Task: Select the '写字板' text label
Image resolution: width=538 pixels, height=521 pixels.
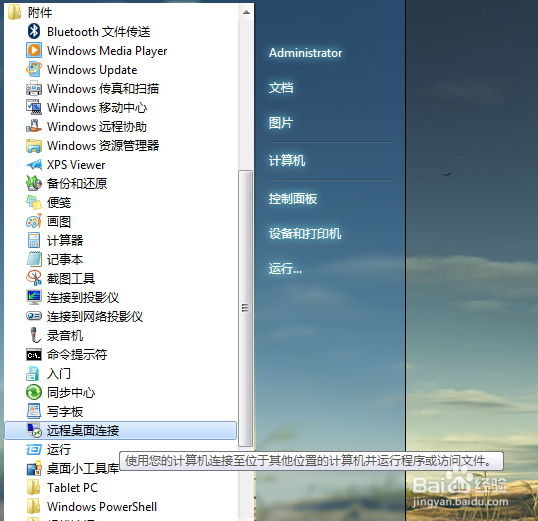Action: (x=65, y=412)
